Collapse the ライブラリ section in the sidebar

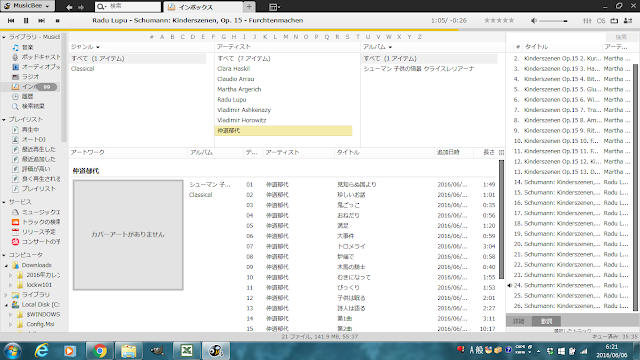(x=4, y=37)
